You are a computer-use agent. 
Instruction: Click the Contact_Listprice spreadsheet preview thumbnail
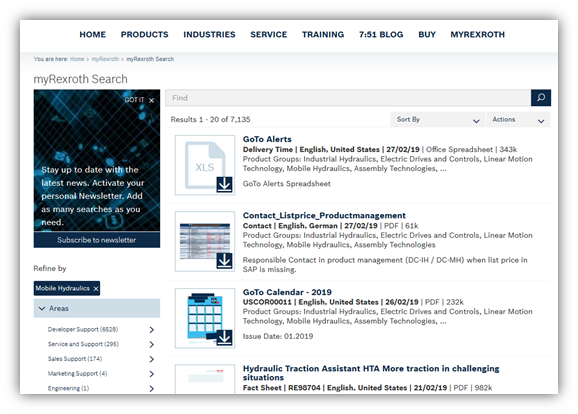click(205, 241)
